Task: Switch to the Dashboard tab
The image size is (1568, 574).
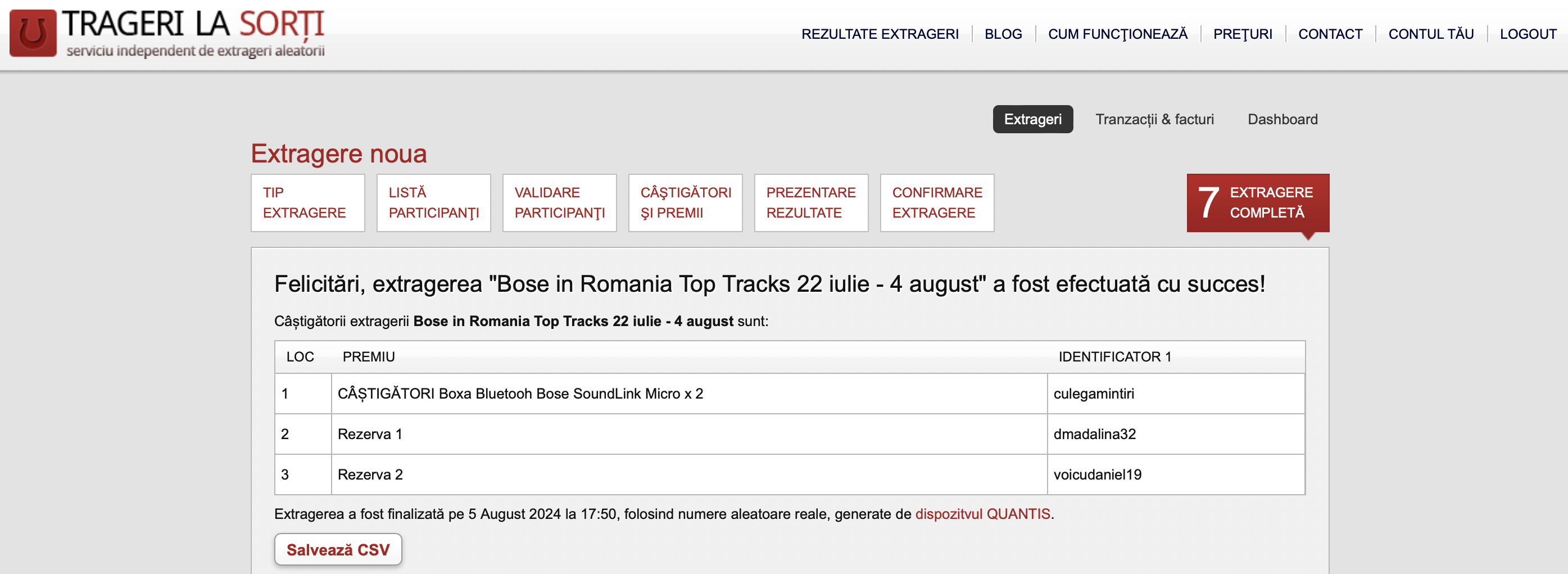Action: point(1282,119)
